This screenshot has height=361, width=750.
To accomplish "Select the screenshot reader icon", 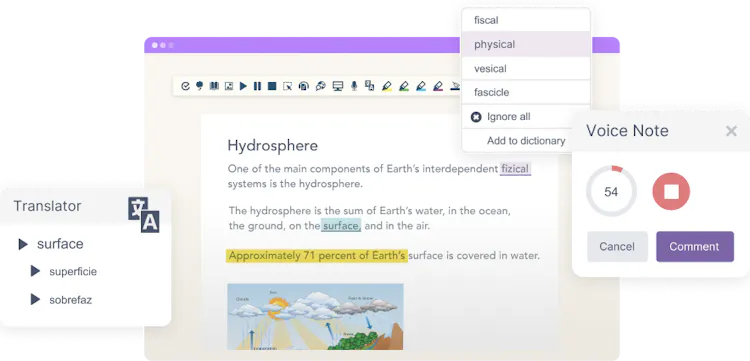I will click(x=287, y=86).
